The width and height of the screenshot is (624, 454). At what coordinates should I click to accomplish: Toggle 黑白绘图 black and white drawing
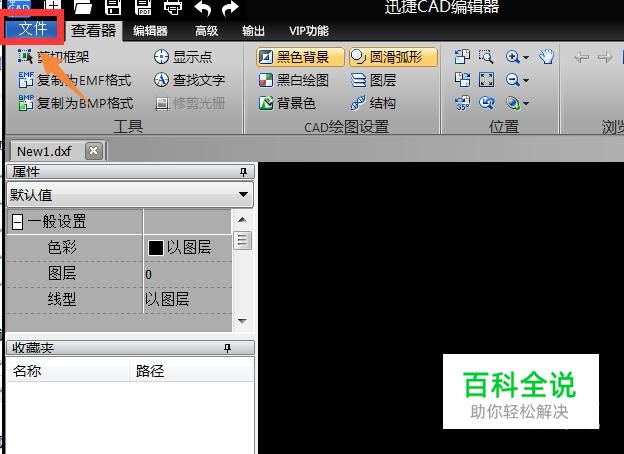294,80
